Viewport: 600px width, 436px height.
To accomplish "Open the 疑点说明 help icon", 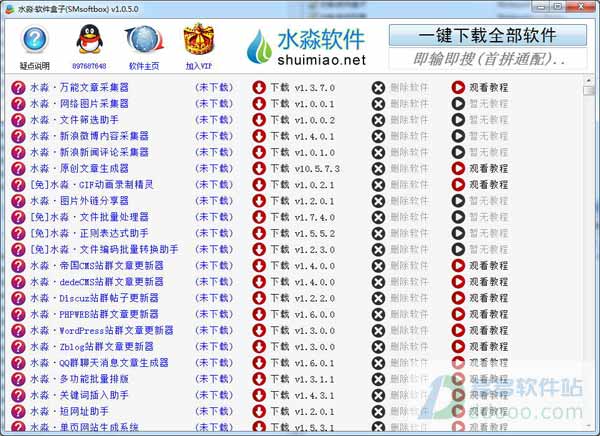I will 35,39.
